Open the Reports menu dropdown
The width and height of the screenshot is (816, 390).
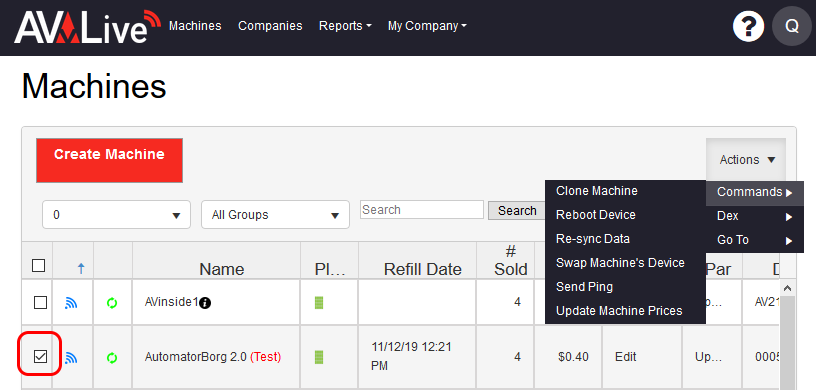point(345,26)
